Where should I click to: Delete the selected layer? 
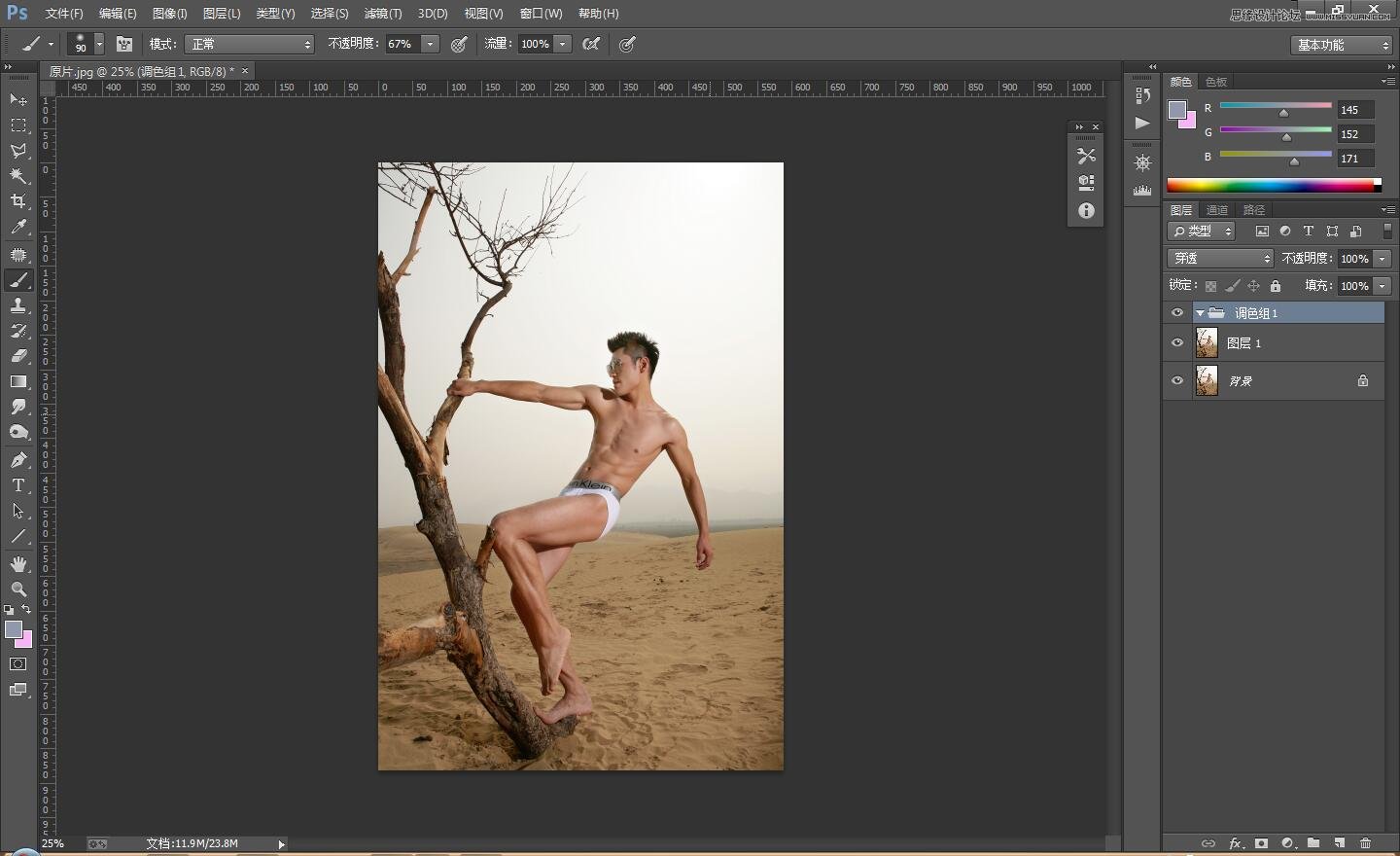pos(1365,843)
